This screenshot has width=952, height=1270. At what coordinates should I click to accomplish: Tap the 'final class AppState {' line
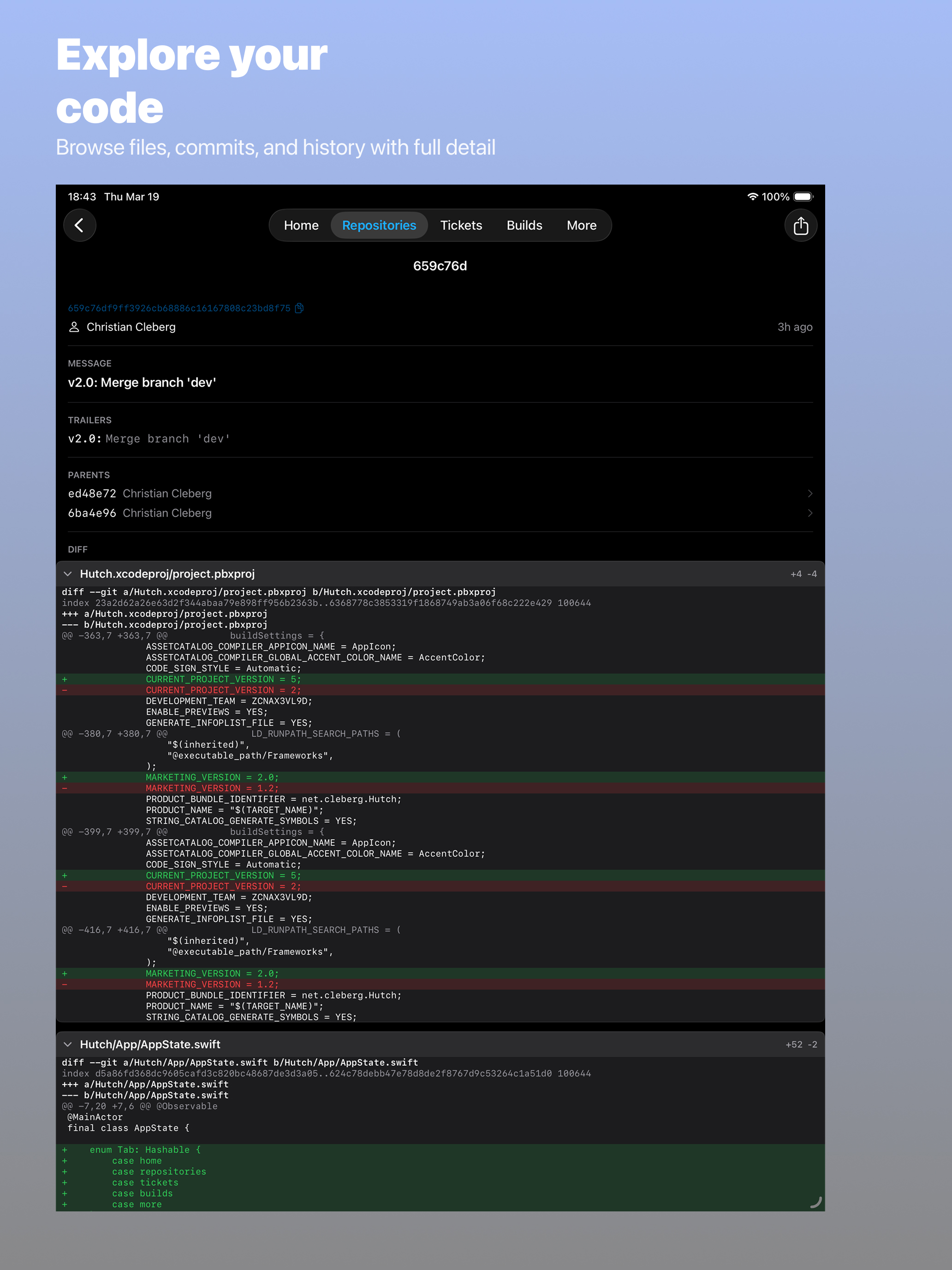(129, 1127)
